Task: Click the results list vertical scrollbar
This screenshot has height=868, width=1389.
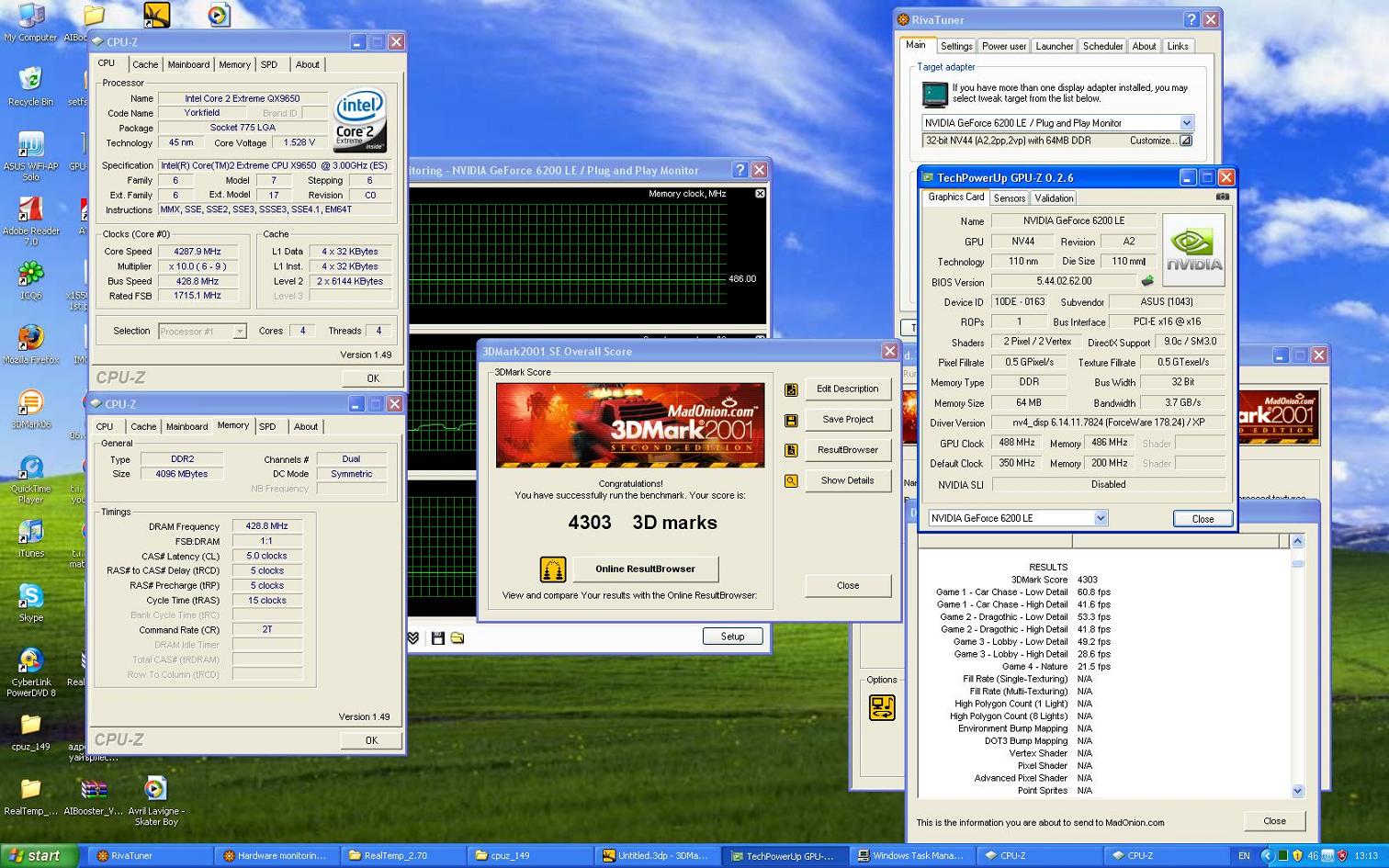Action: click(x=1297, y=665)
